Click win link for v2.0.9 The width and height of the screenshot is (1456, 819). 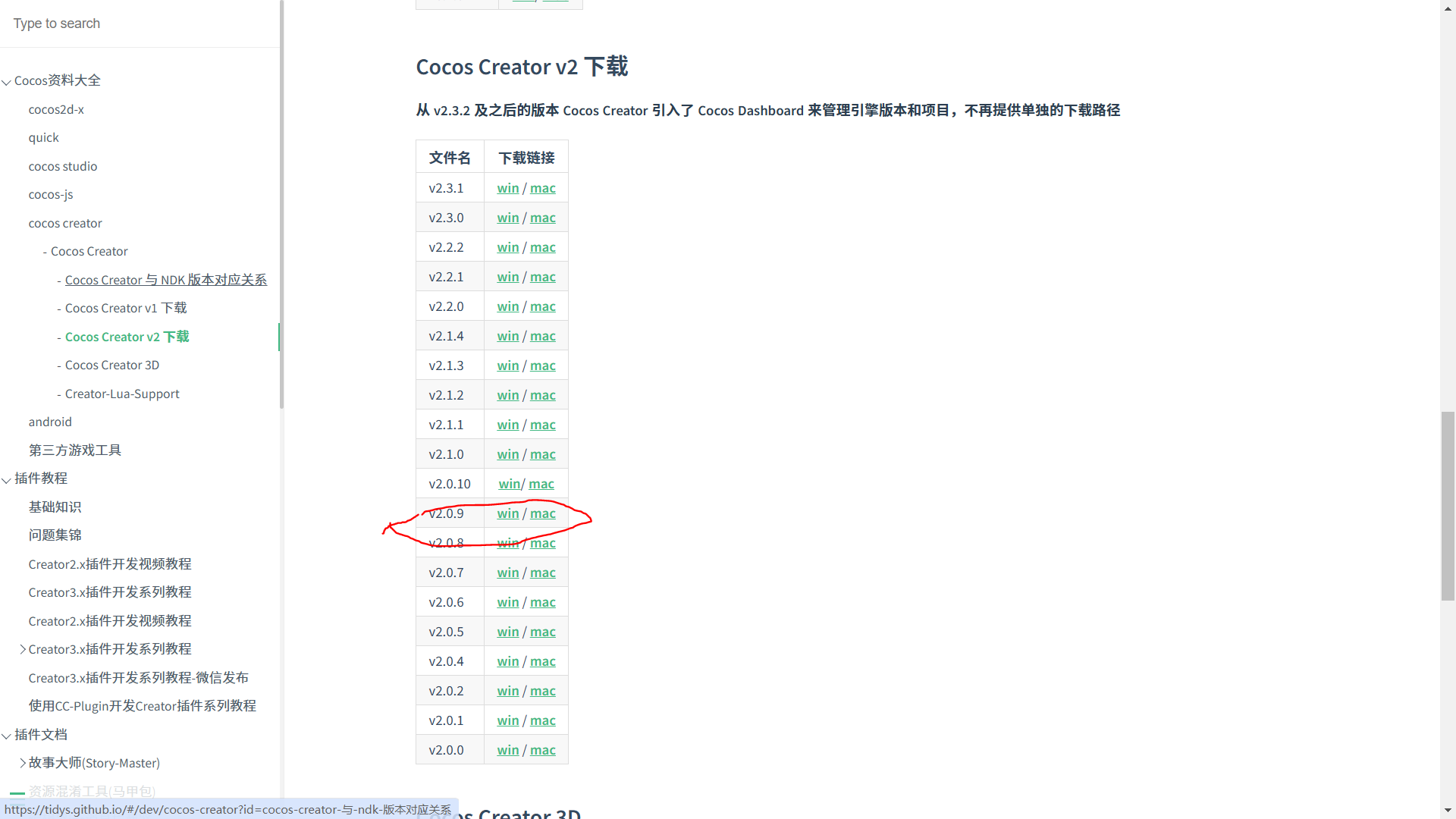point(507,513)
